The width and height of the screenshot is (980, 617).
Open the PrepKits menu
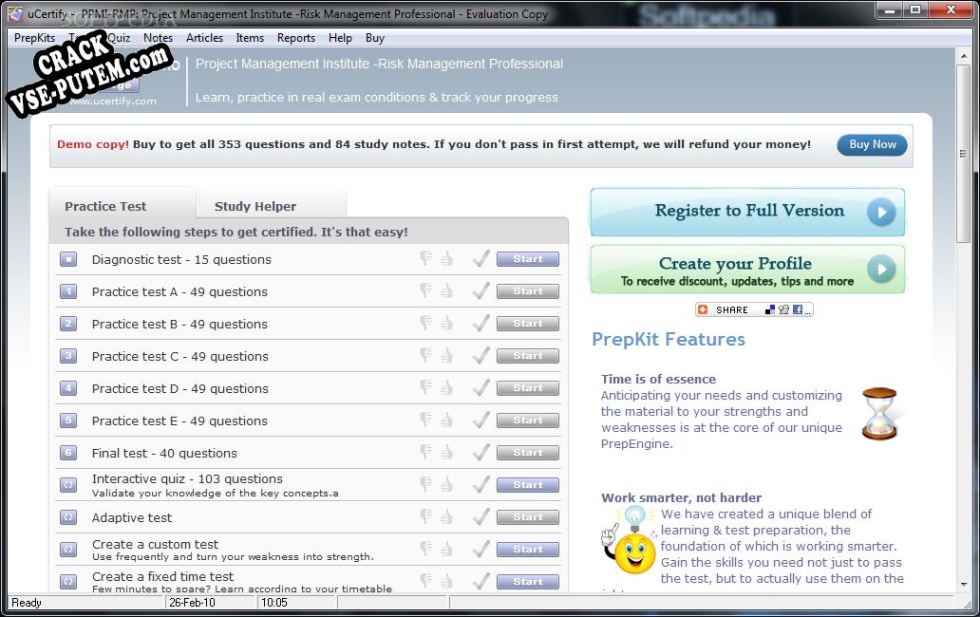click(x=34, y=38)
